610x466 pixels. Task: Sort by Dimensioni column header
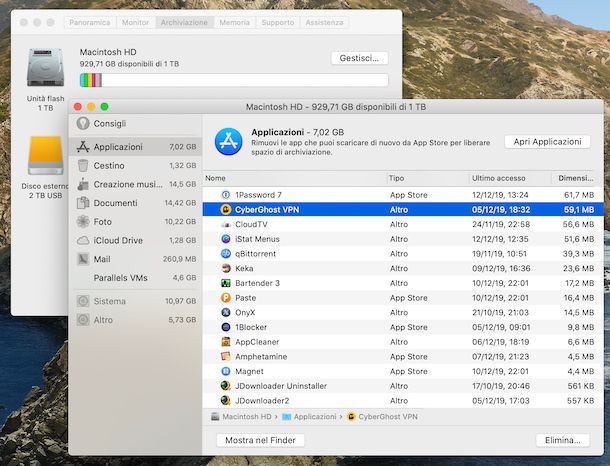576,178
